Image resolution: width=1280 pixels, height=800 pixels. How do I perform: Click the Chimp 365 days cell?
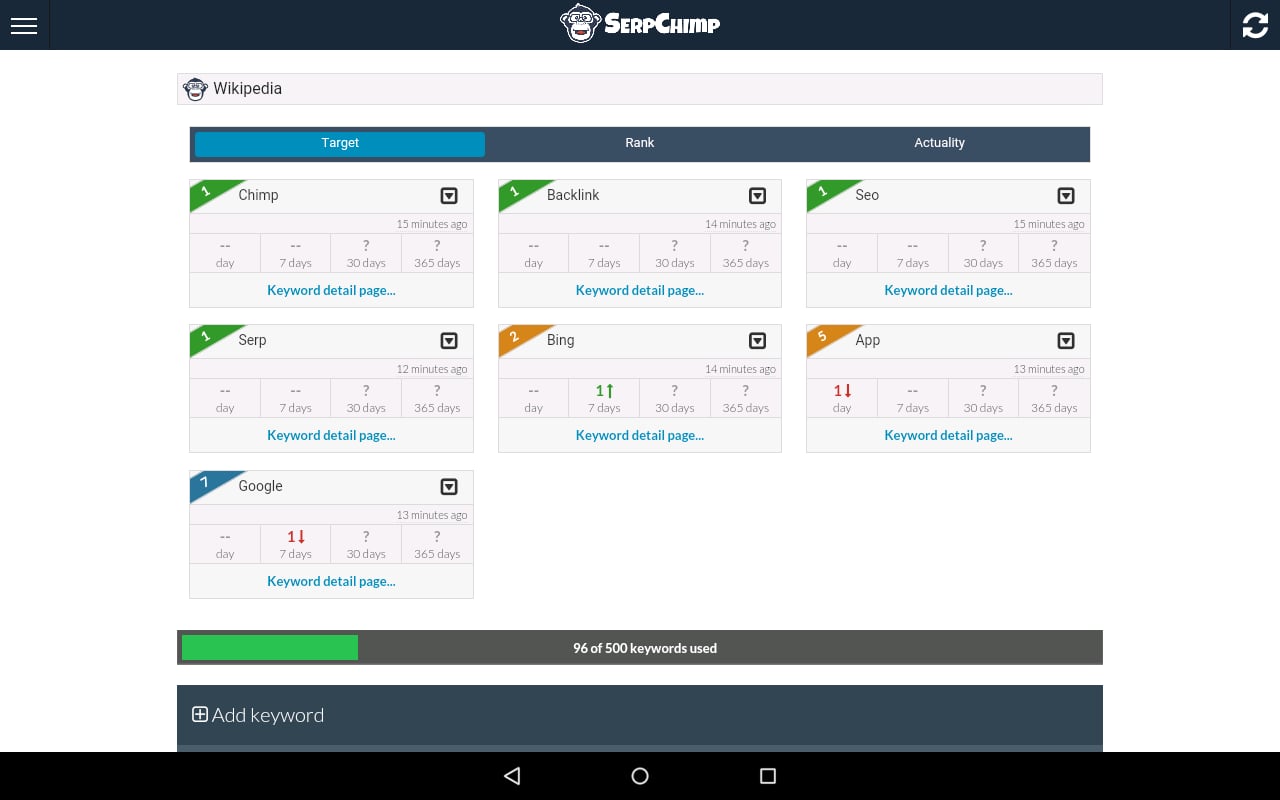(437, 253)
